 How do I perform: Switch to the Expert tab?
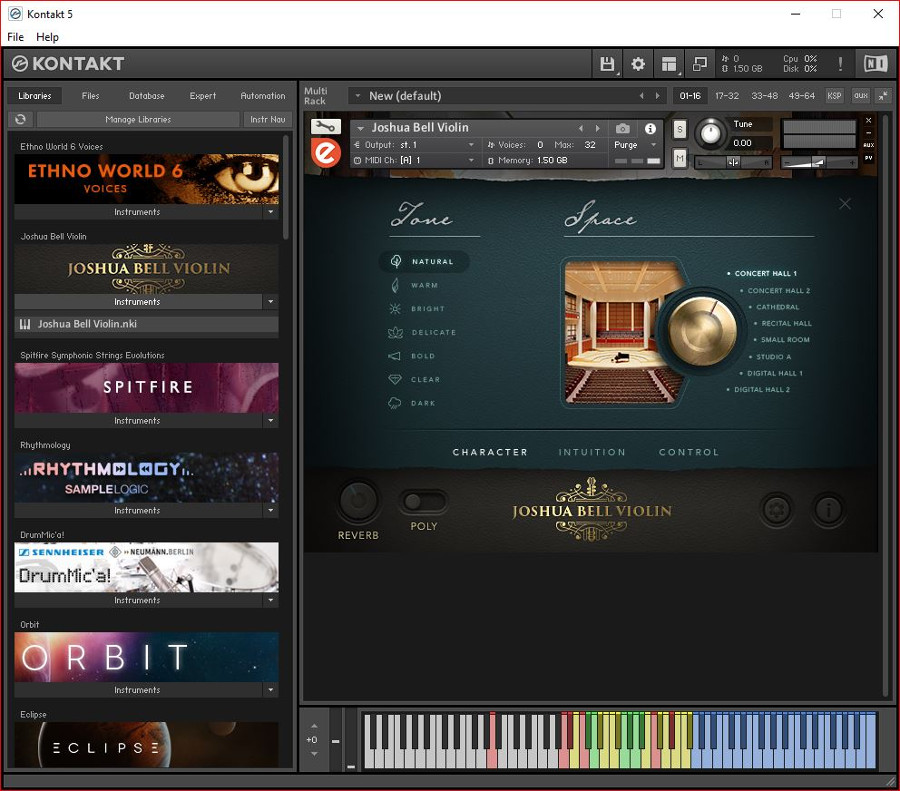(203, 96)
